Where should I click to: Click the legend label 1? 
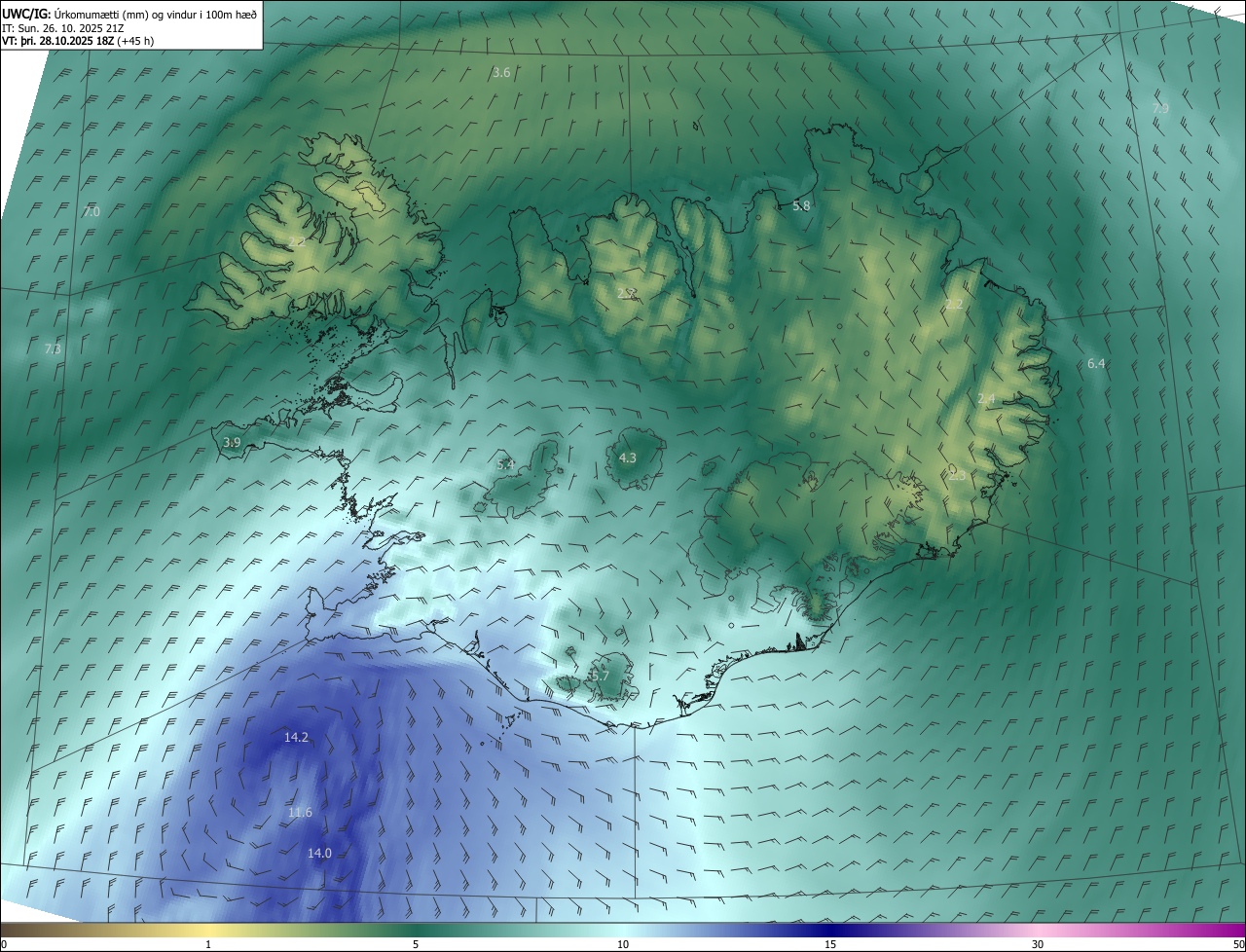(x=208, y=944)
